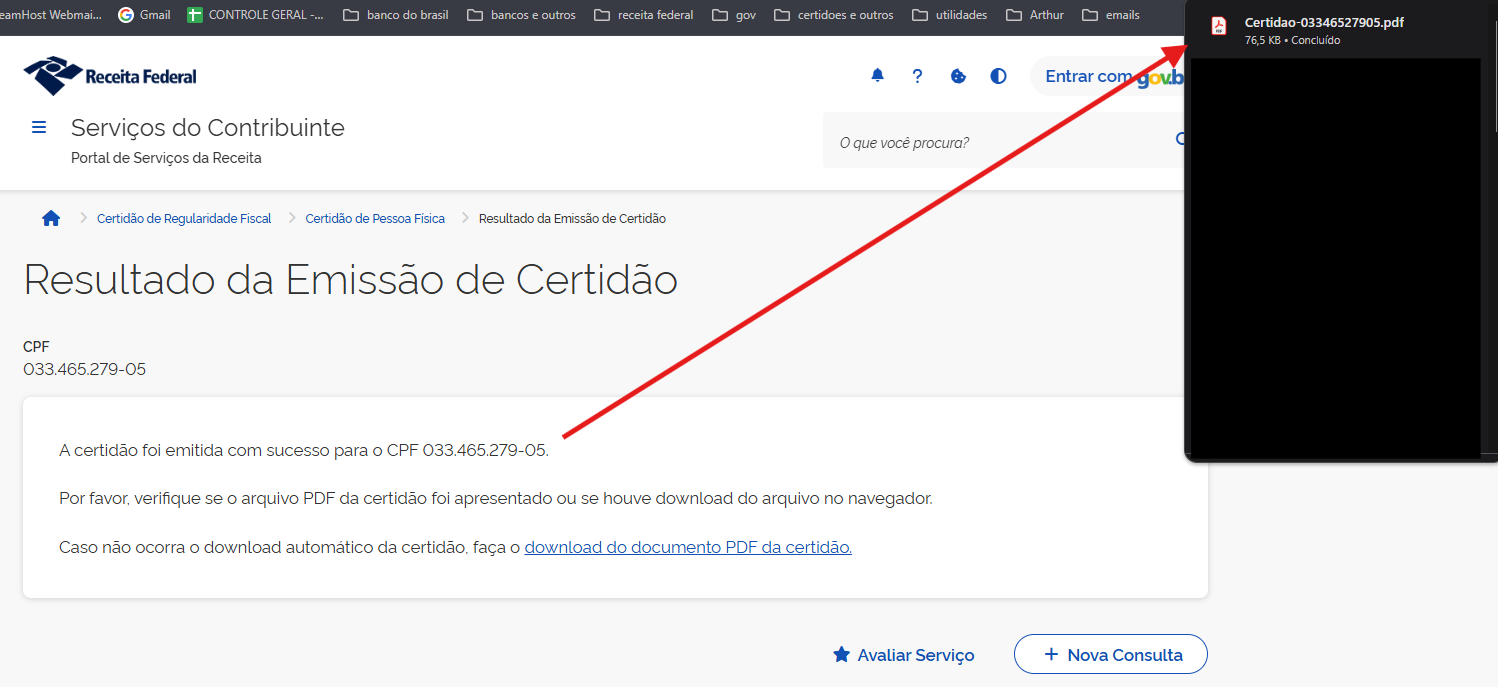Go to Certidão de Pessoa Física breadcrumb
The width and height of the screenshot is (1498, 687).
pos(375,218)
